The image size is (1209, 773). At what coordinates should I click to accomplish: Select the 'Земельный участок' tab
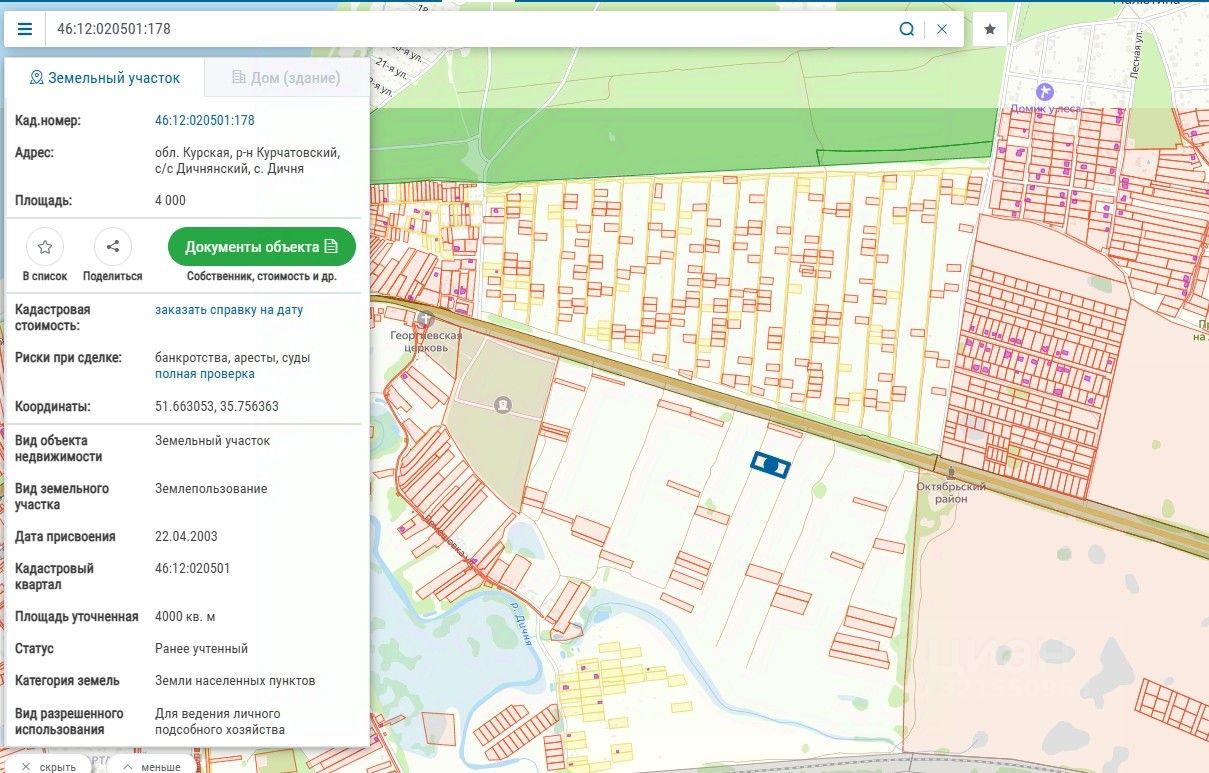click(105, 78)
